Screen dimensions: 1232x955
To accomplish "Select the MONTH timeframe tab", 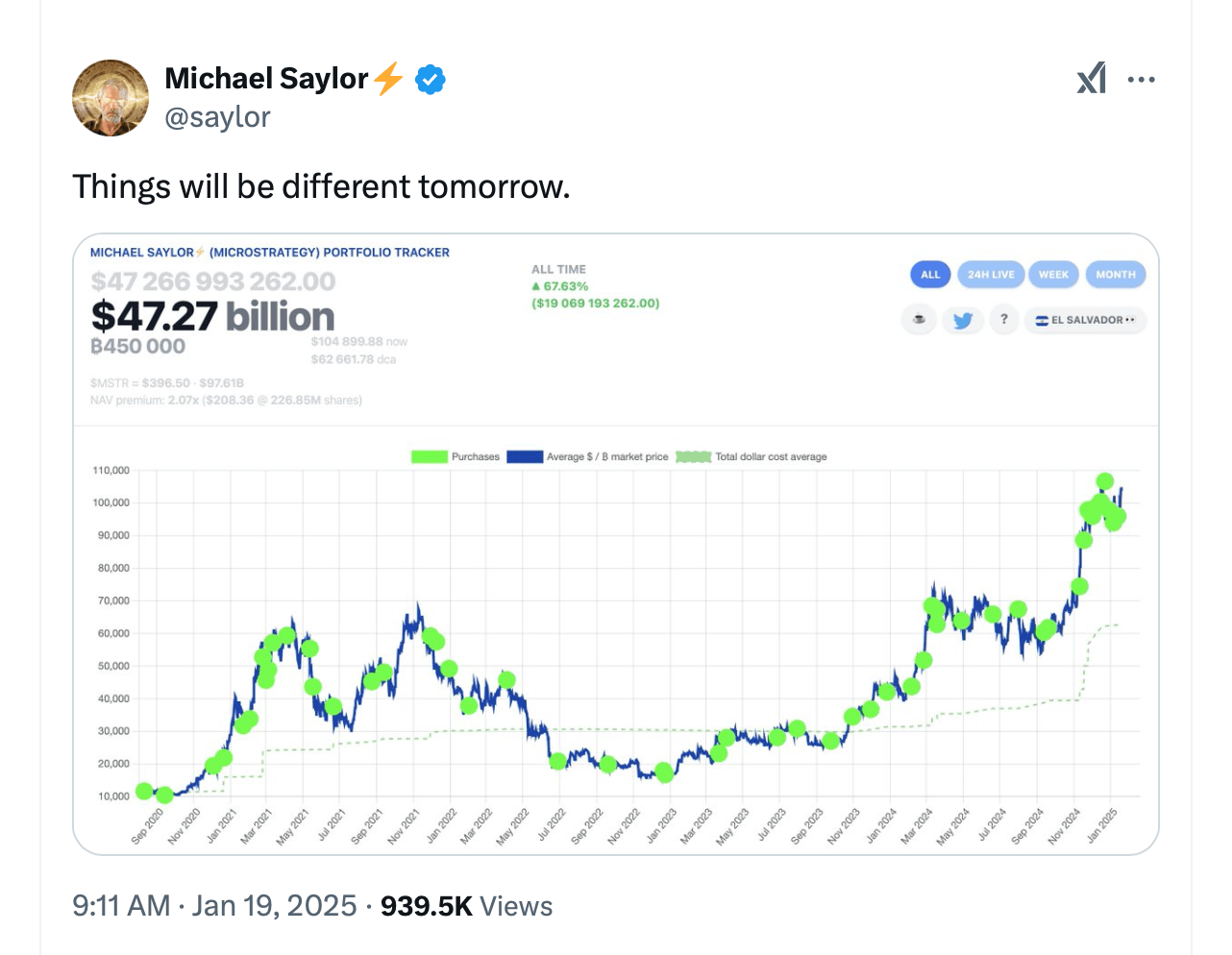I will pos(1116,274).
